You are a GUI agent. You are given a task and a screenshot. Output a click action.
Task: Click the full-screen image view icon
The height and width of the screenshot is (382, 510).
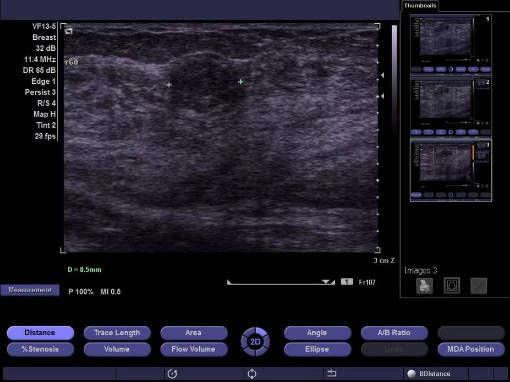click(452, 286)
